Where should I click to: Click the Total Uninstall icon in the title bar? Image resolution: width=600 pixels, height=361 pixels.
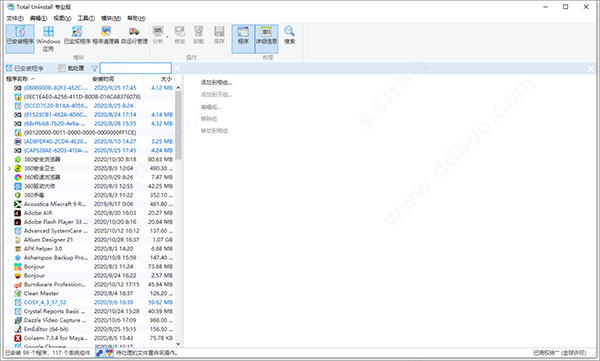point(10,7)
